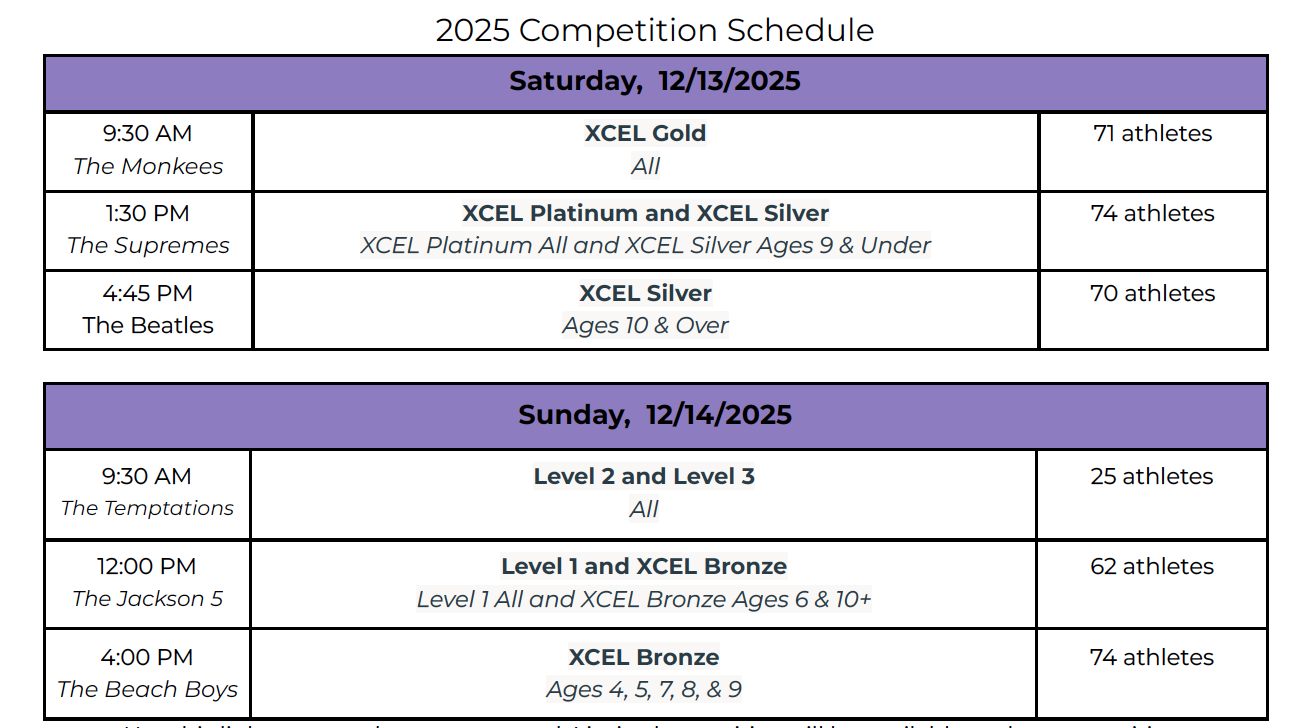Image resolution: width=1312 pixels, height=728 pixels.
Task: Select the Sunday, 12/14/2025 header row
Action: pos(655,415)
